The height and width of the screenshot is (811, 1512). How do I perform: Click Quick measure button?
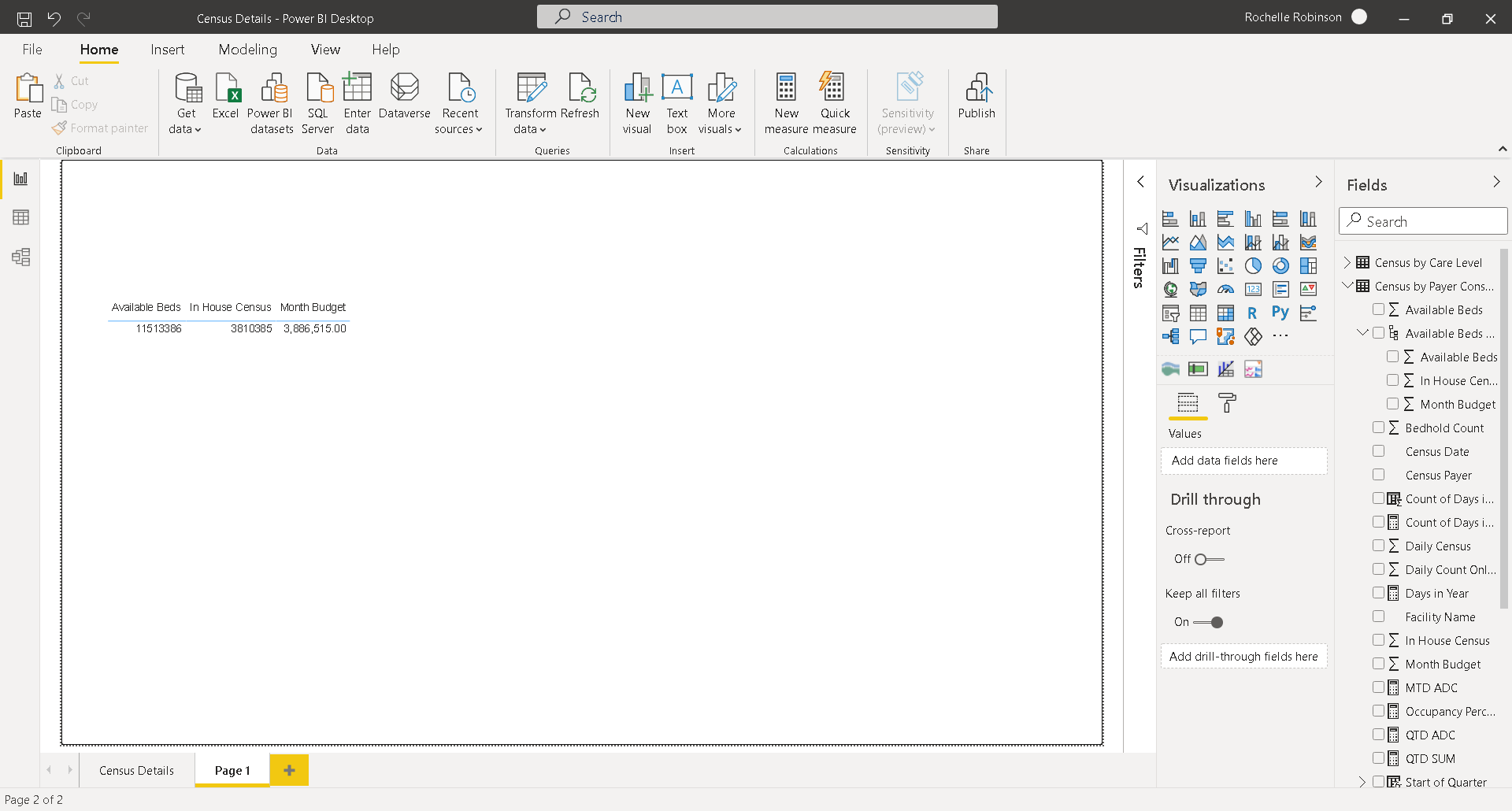point(834,103)
